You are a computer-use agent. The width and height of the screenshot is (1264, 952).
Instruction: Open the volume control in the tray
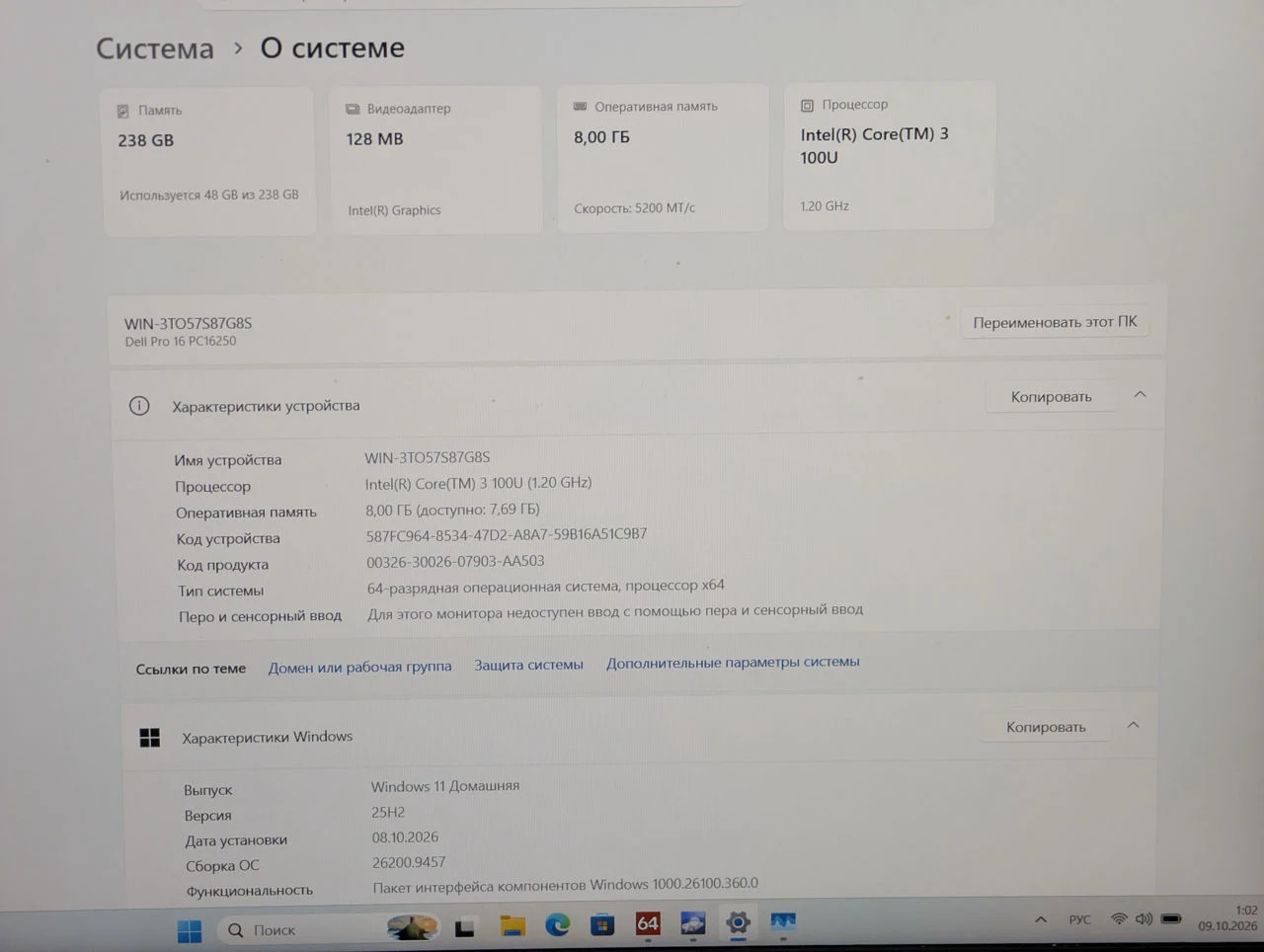pyautogui.click(x=1144, y=918)
